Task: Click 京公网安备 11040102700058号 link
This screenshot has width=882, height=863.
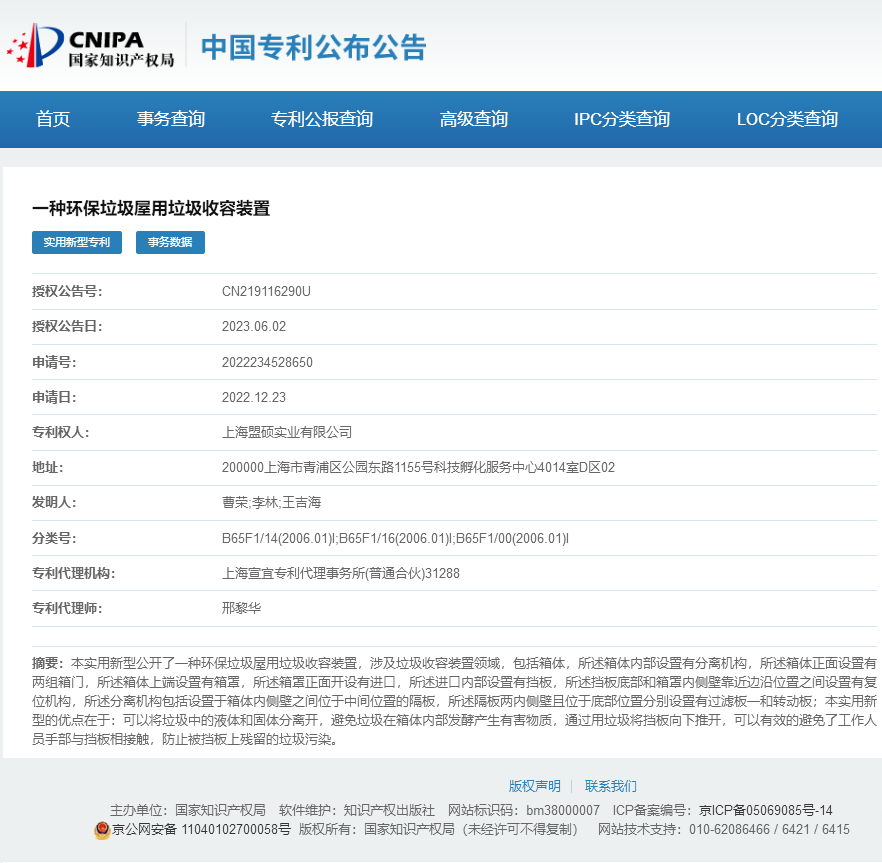Action: click(201, 830)
